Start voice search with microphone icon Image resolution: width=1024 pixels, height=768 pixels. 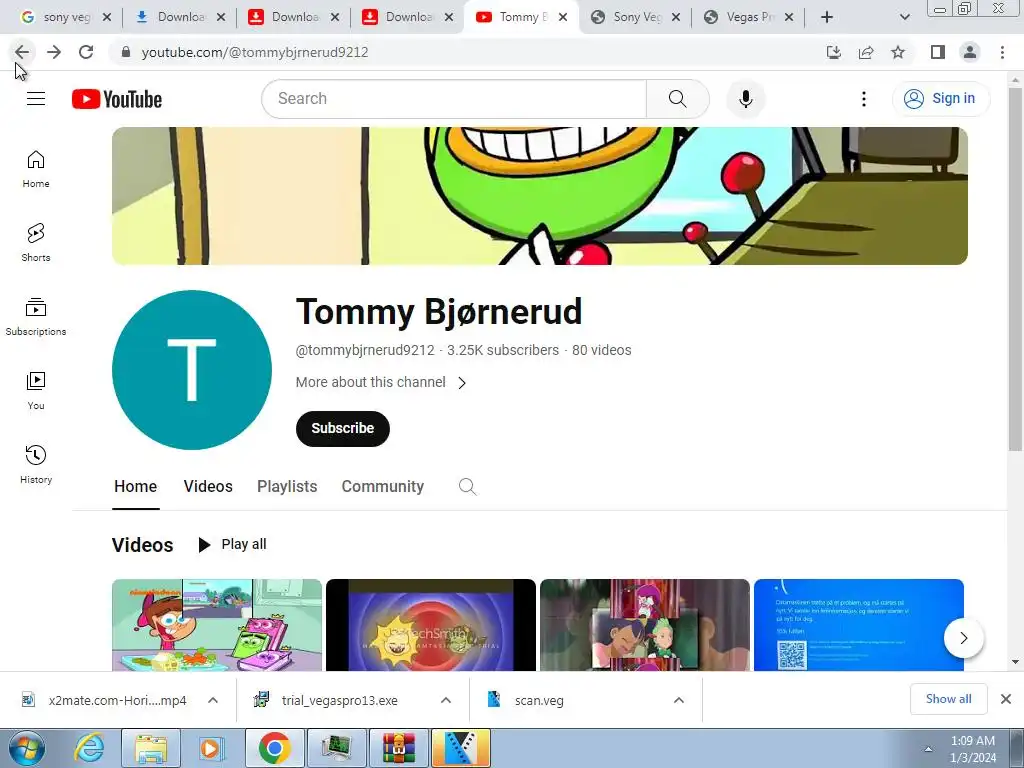click(746, 99)
